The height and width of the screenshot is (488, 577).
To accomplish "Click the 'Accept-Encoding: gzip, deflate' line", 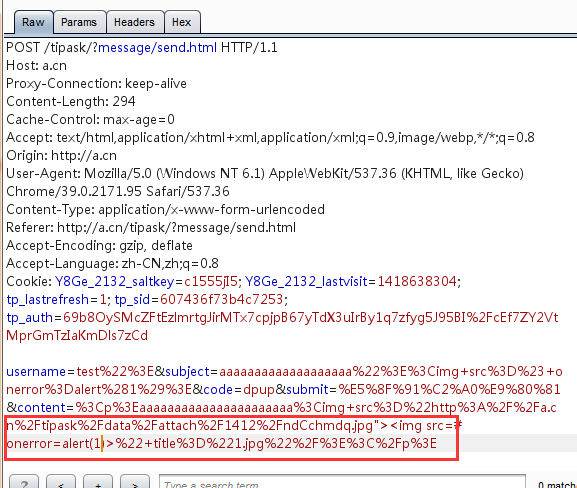I will [99, 245].
